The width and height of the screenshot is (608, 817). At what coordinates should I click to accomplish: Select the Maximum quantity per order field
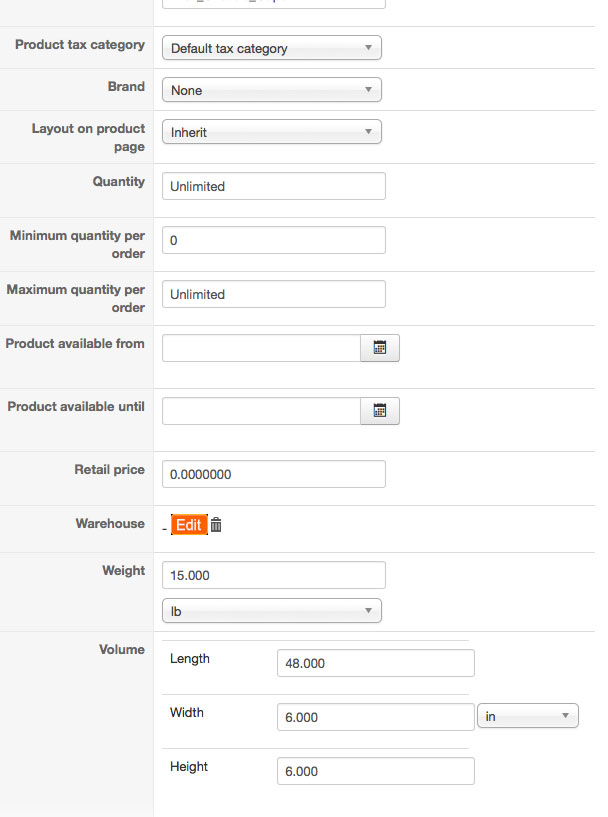[273, 294]
